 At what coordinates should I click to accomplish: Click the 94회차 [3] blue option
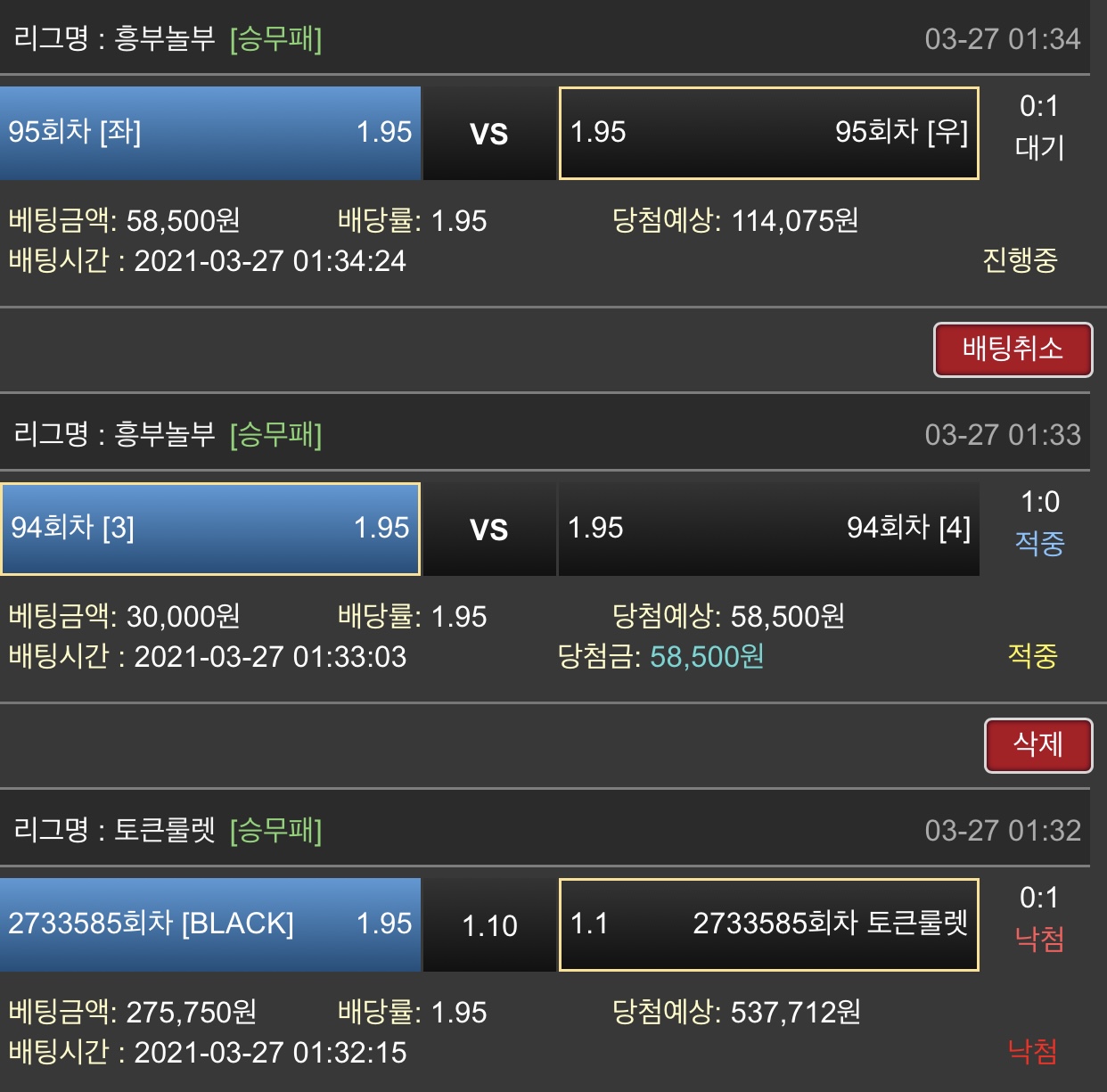point(210,529)
